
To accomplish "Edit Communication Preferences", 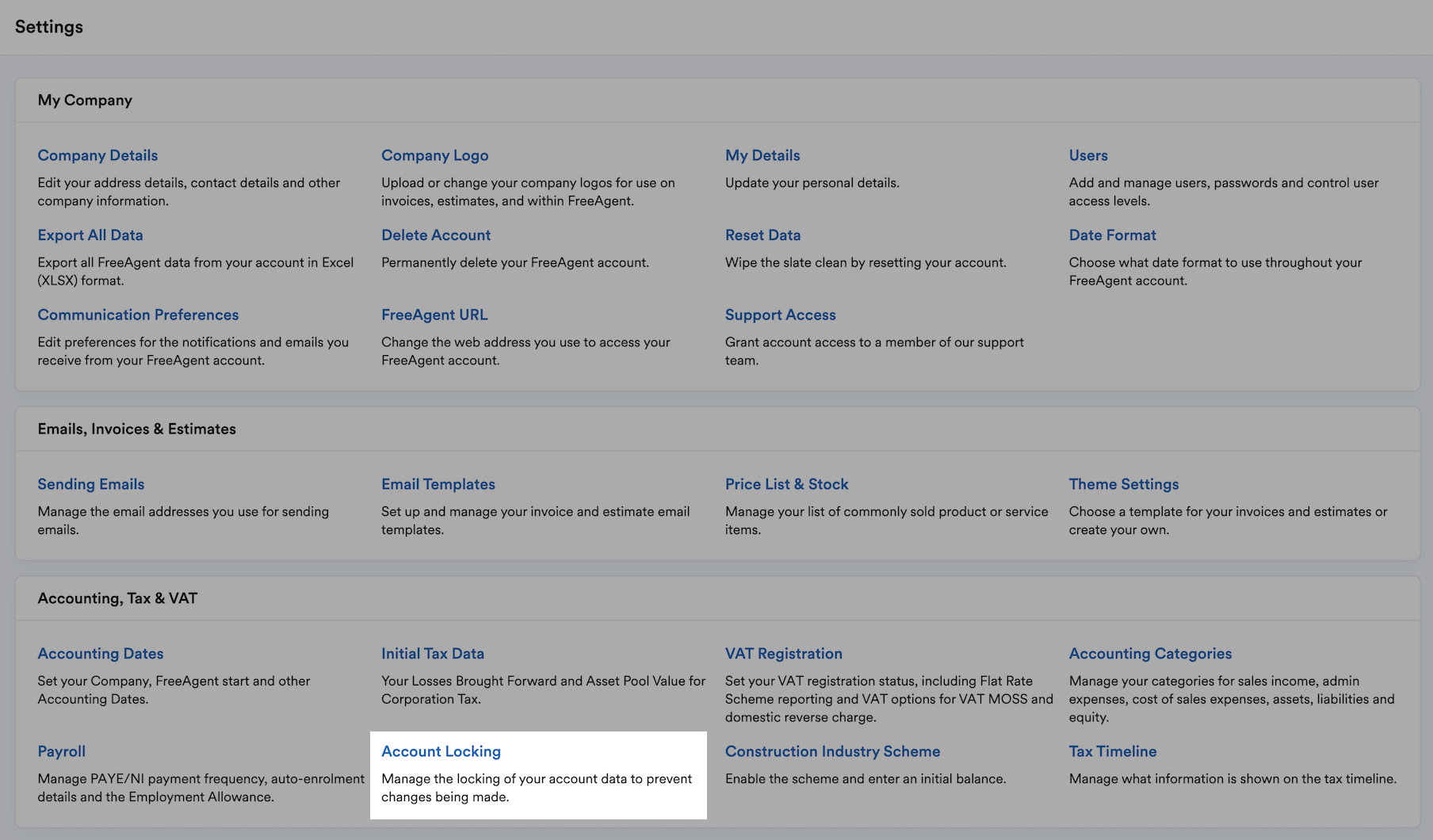I will click(138, 315).
